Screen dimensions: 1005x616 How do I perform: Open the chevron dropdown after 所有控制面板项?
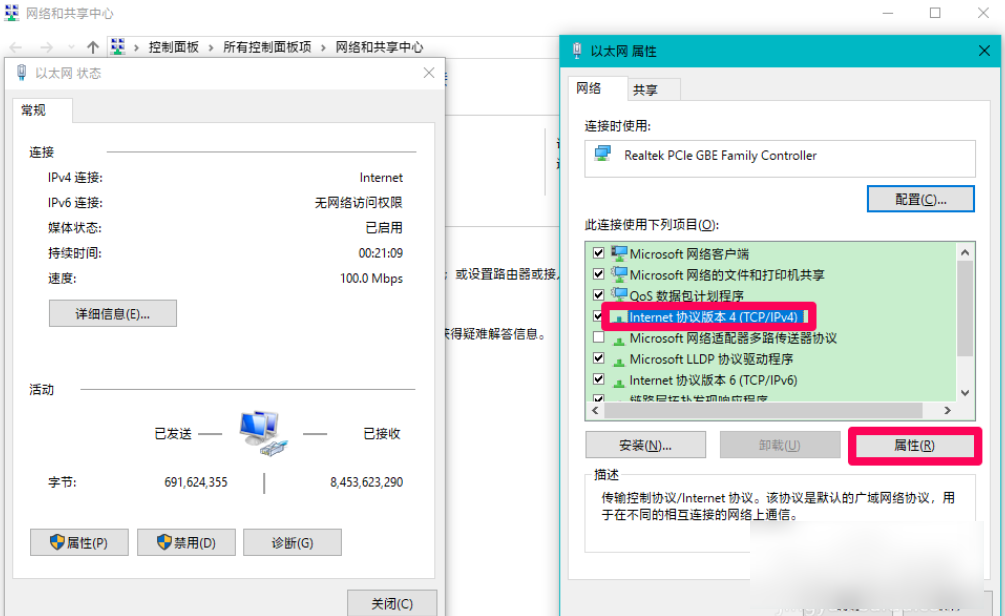click(x=322, y=46)
